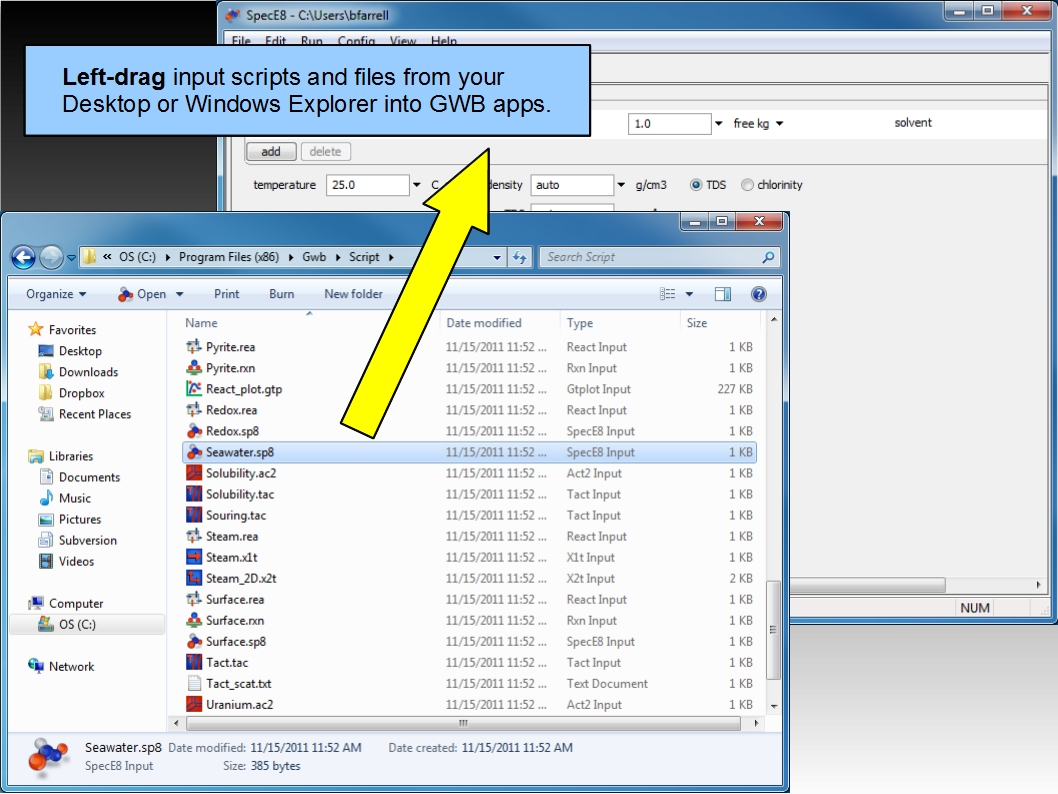Select the TDS radio button in SpecE8
1058x794 pixels.
pos(696,185)
